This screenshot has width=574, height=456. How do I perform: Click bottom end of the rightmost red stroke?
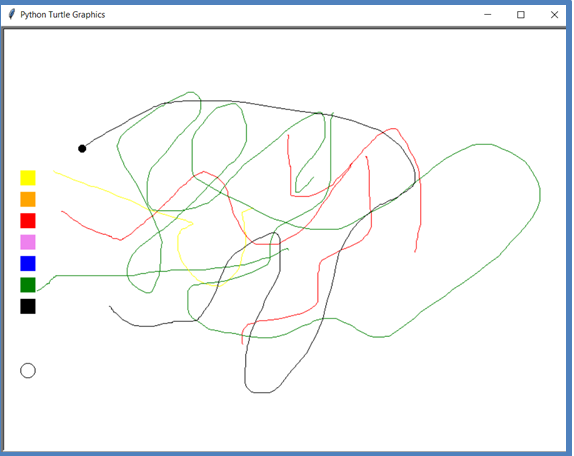click(x=415, y=251)
